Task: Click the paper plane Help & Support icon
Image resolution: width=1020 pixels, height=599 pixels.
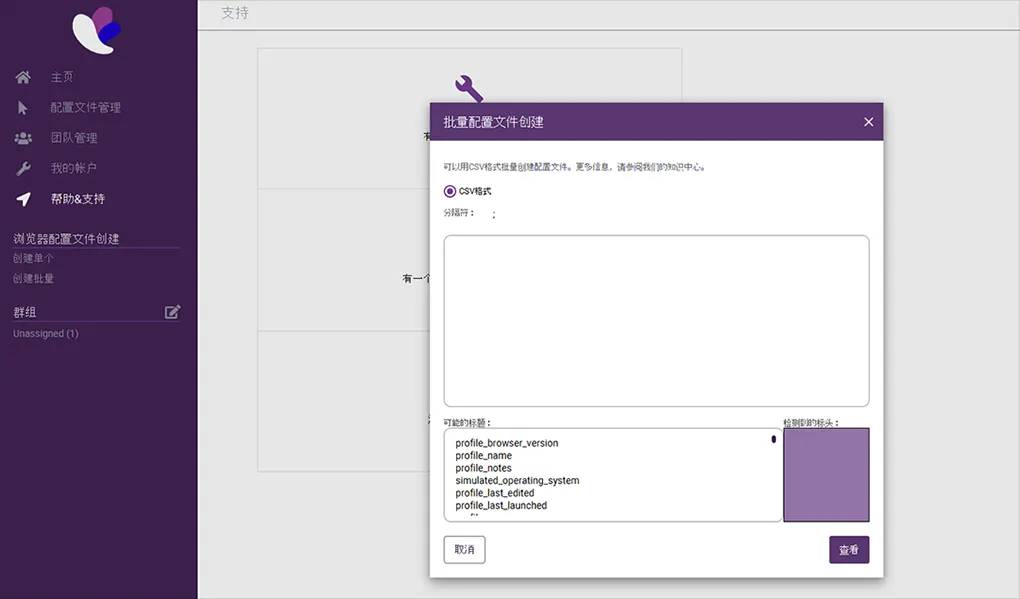Action: click(23, 199)
